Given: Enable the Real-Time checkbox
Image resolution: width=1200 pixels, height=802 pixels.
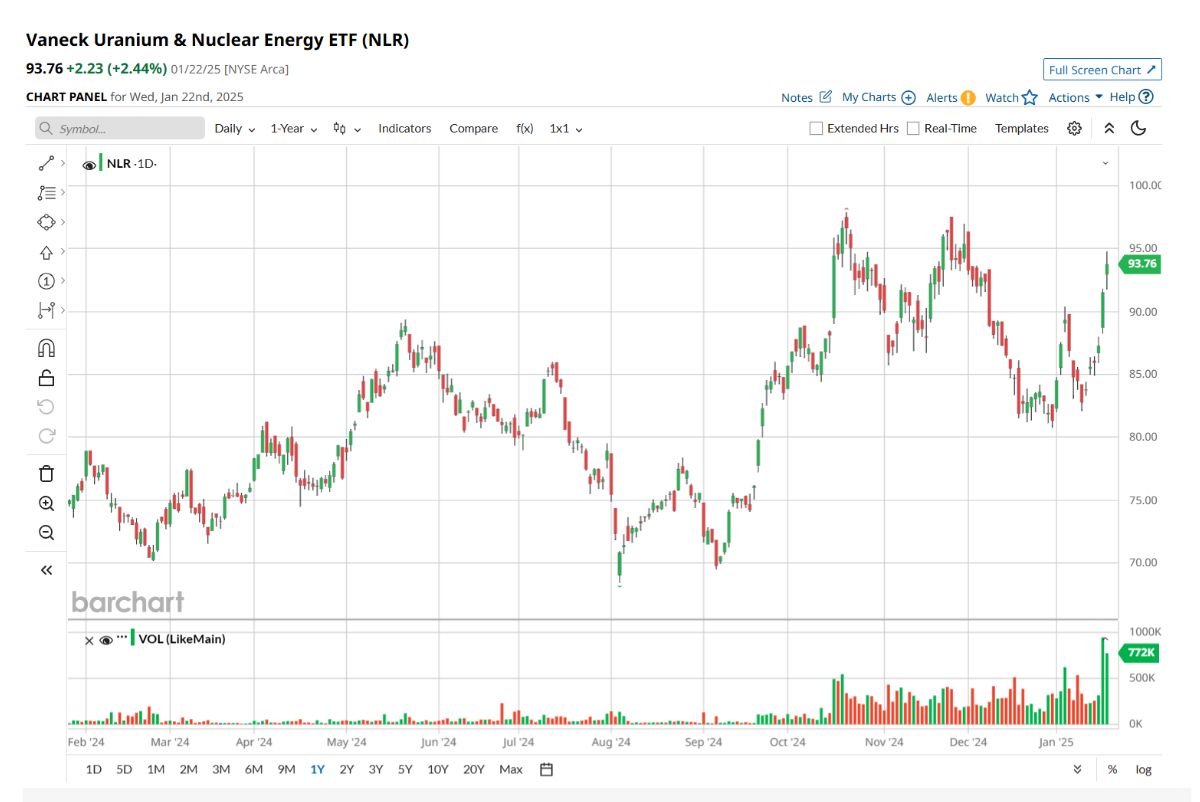Looking at the screenshot, I should point(913,128).
